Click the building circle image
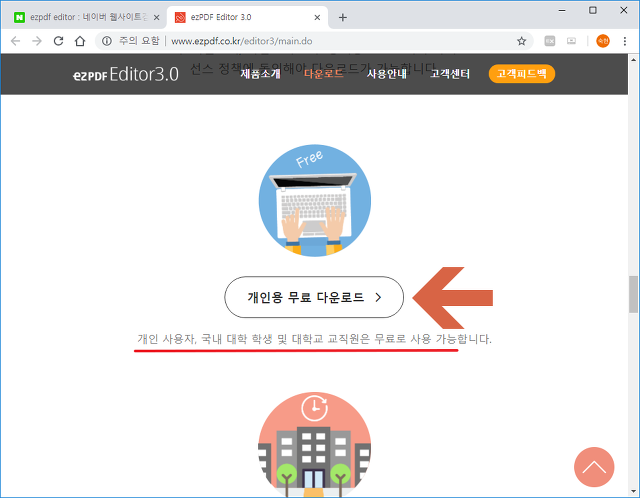Image resolution: width=640 pixels, height=498 pixels. point(315,445)
